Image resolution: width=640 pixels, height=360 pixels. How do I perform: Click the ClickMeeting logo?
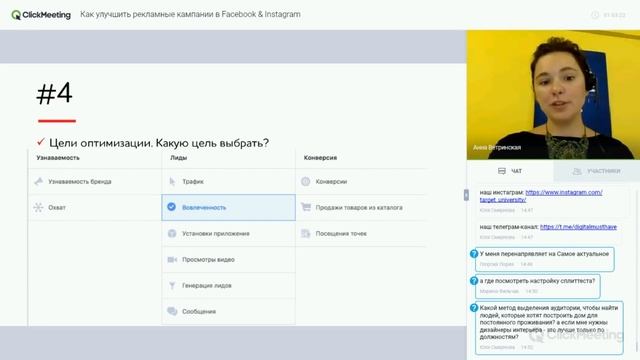coord(41,15)
